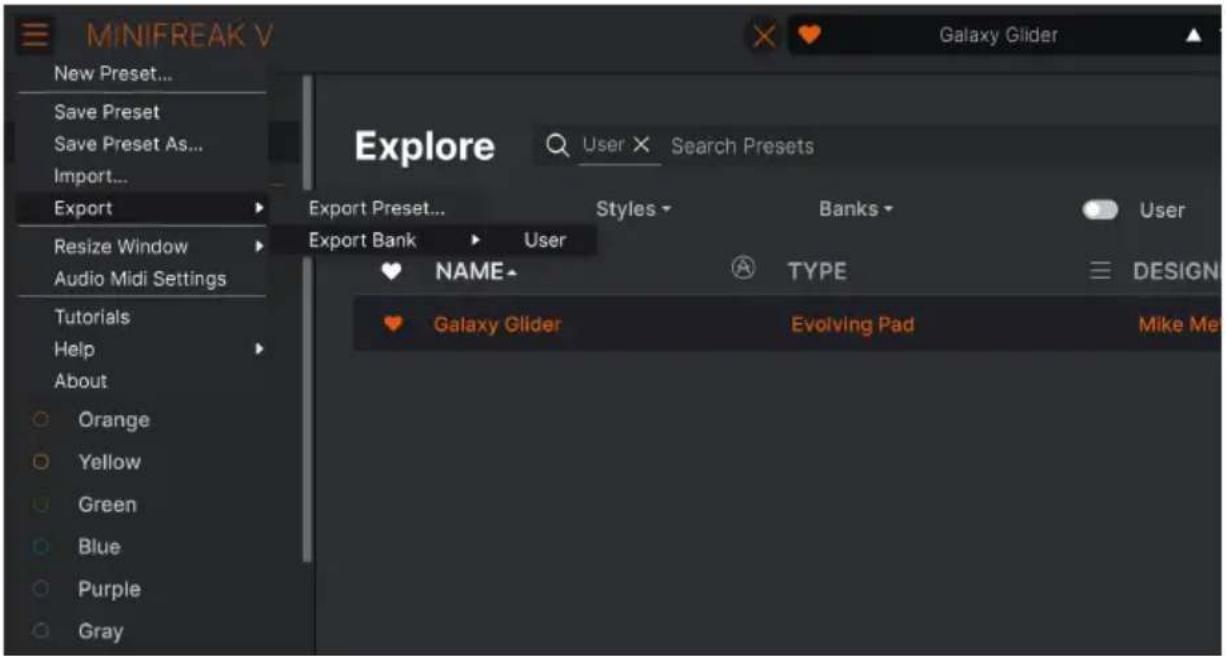The height and width of the screenshot is (656, 1226).
Task: Remove the User search tag
Action: 642,145
